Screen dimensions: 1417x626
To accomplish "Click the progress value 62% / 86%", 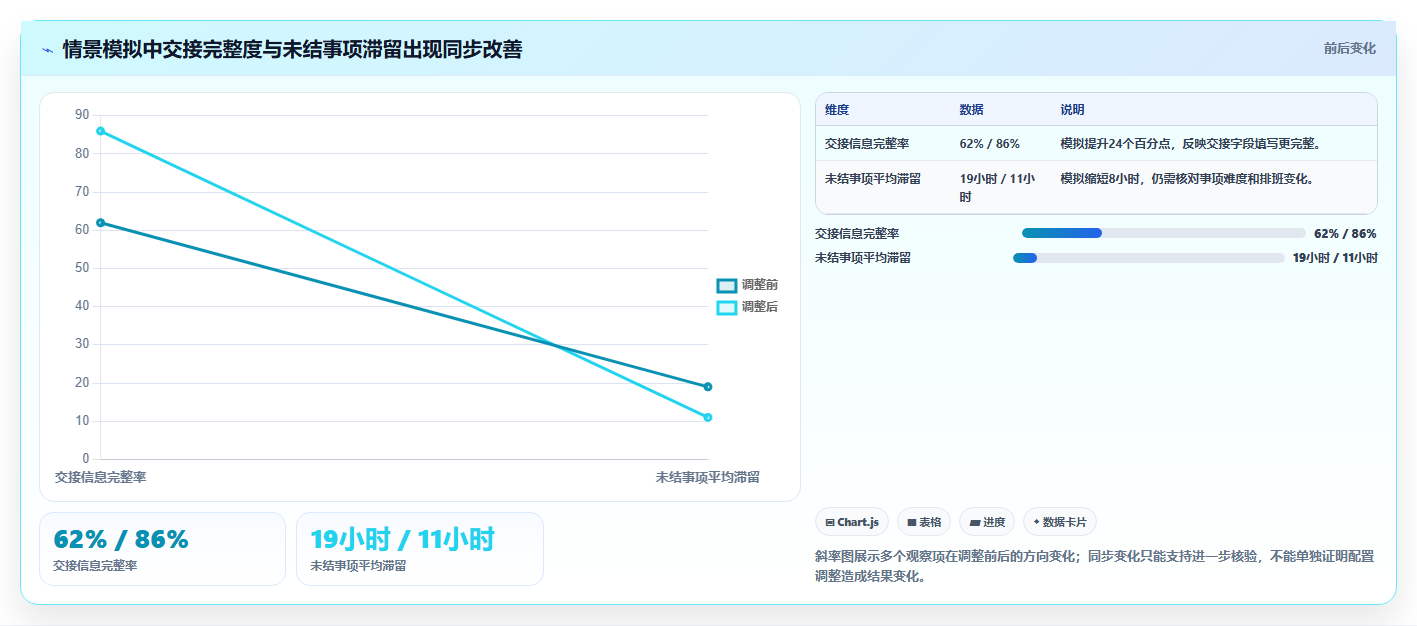I will pos(1345,233).
